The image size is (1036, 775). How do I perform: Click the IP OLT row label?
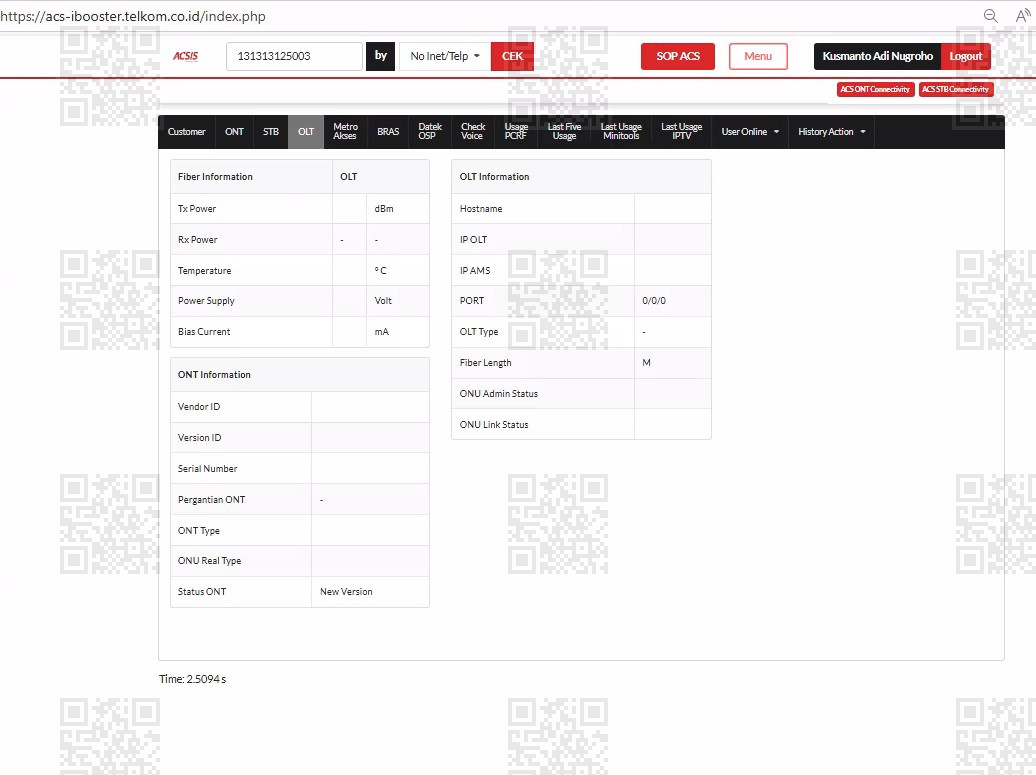click(x=473, y=240)
